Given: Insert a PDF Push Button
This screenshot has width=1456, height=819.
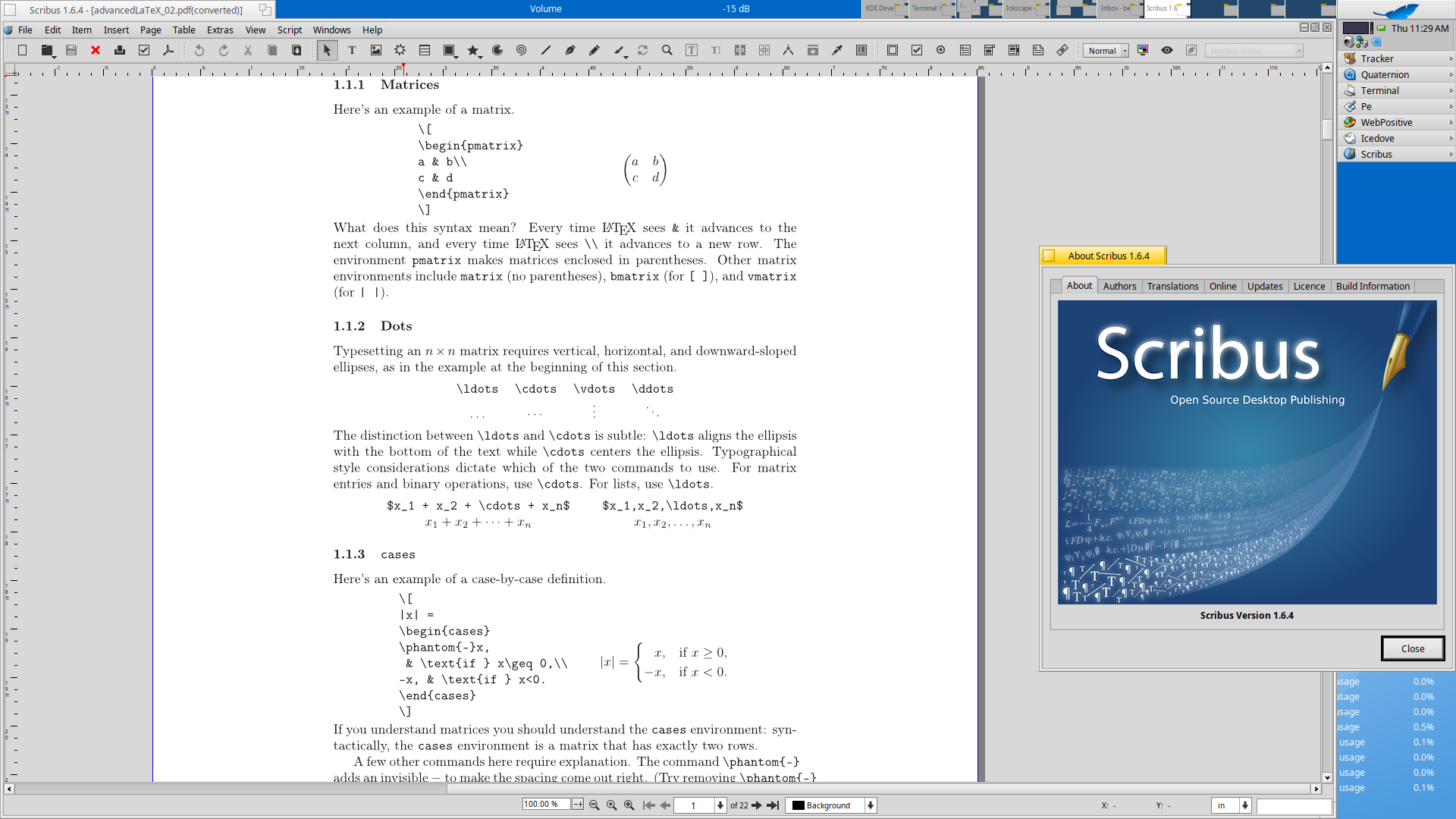Looking at the screenshot, I should point(893,50).
